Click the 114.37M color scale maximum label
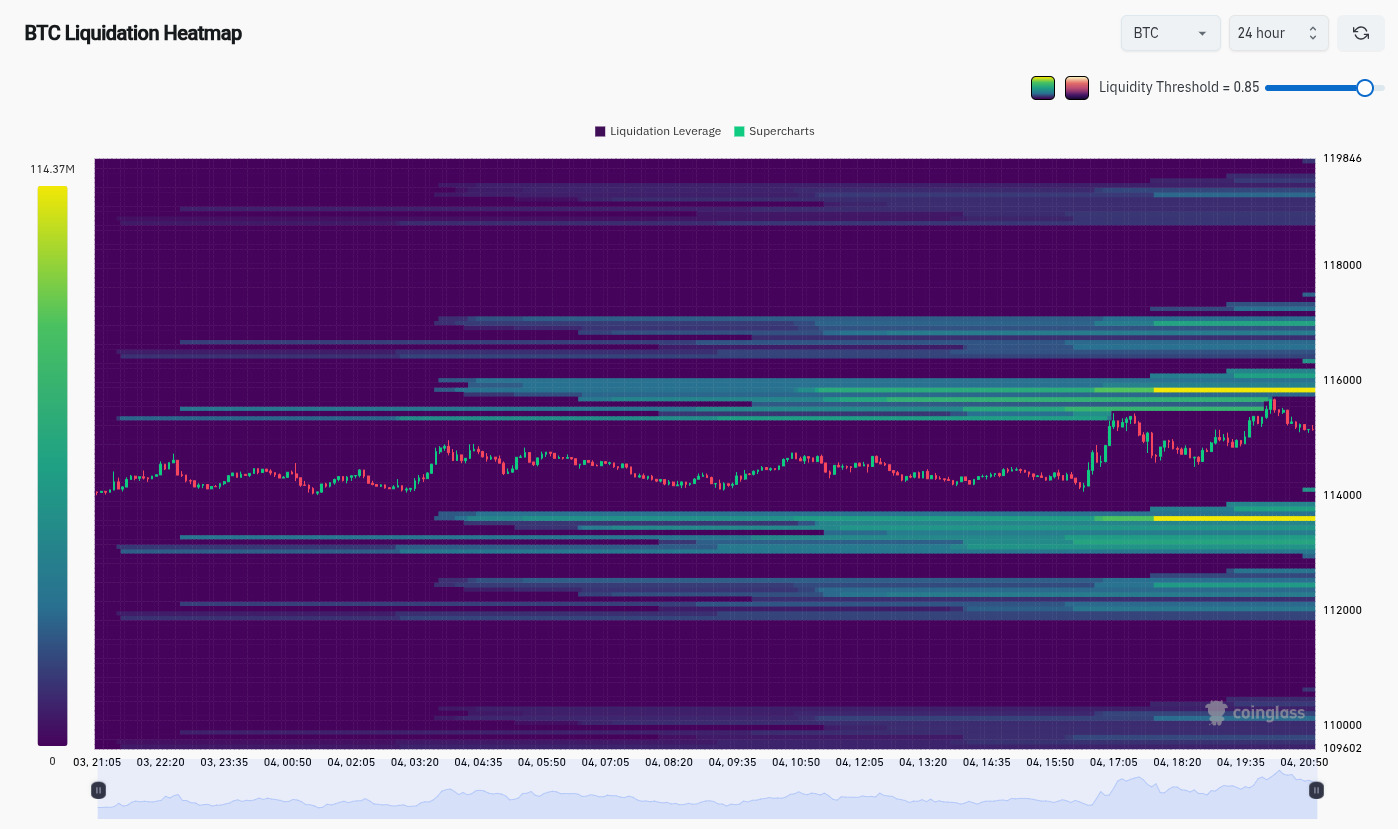Screen dimensions: 1398x829 pyautogui.click(x=52, y=168)
